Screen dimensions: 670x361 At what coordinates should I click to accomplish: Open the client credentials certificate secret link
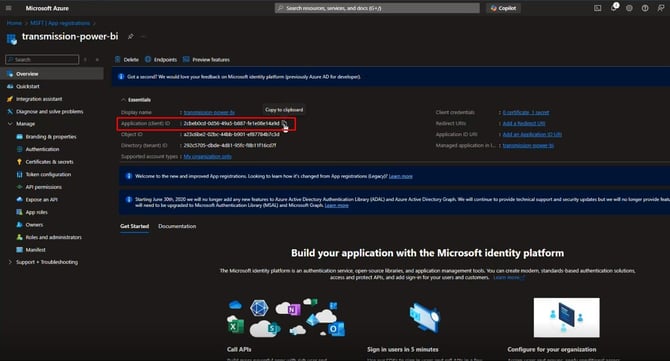coord(526,112)
